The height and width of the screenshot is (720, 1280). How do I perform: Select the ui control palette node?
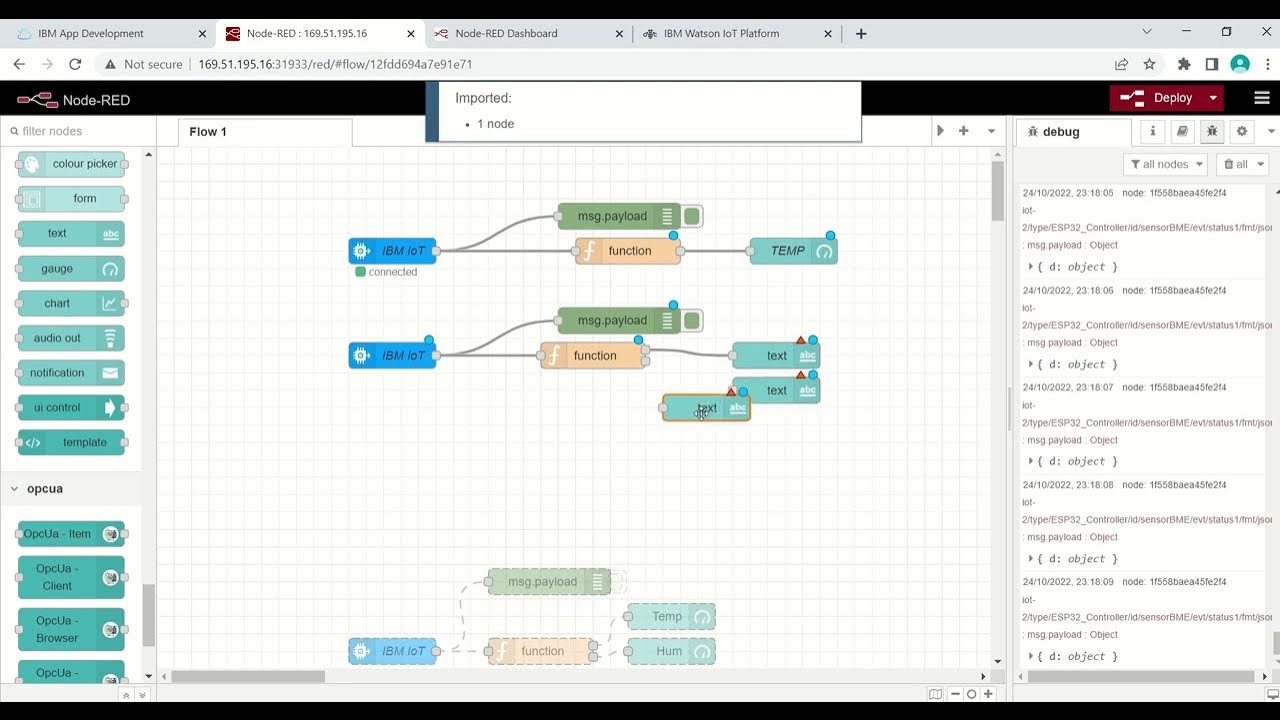click(x=71, y=408)
